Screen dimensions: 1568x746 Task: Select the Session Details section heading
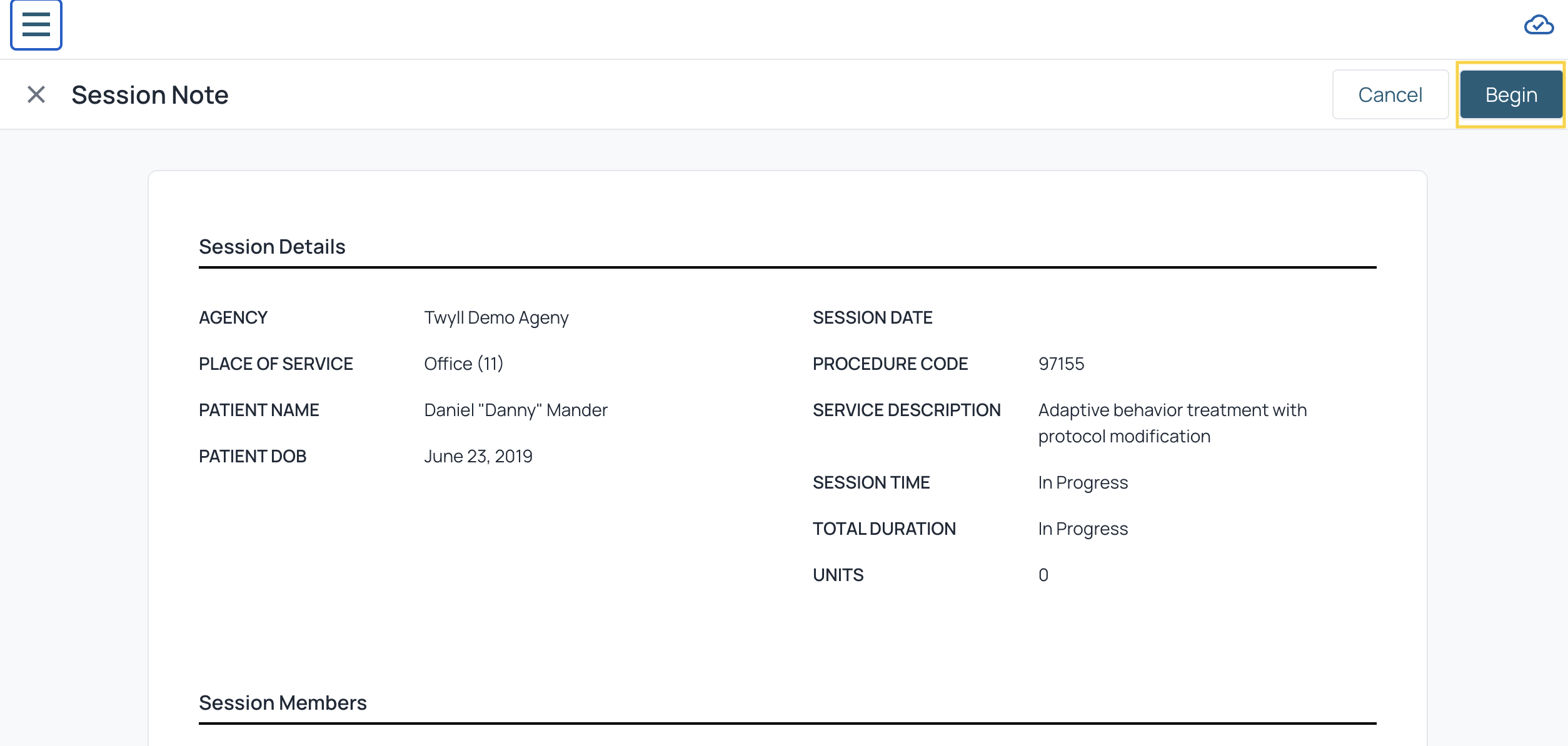(272, 247)
